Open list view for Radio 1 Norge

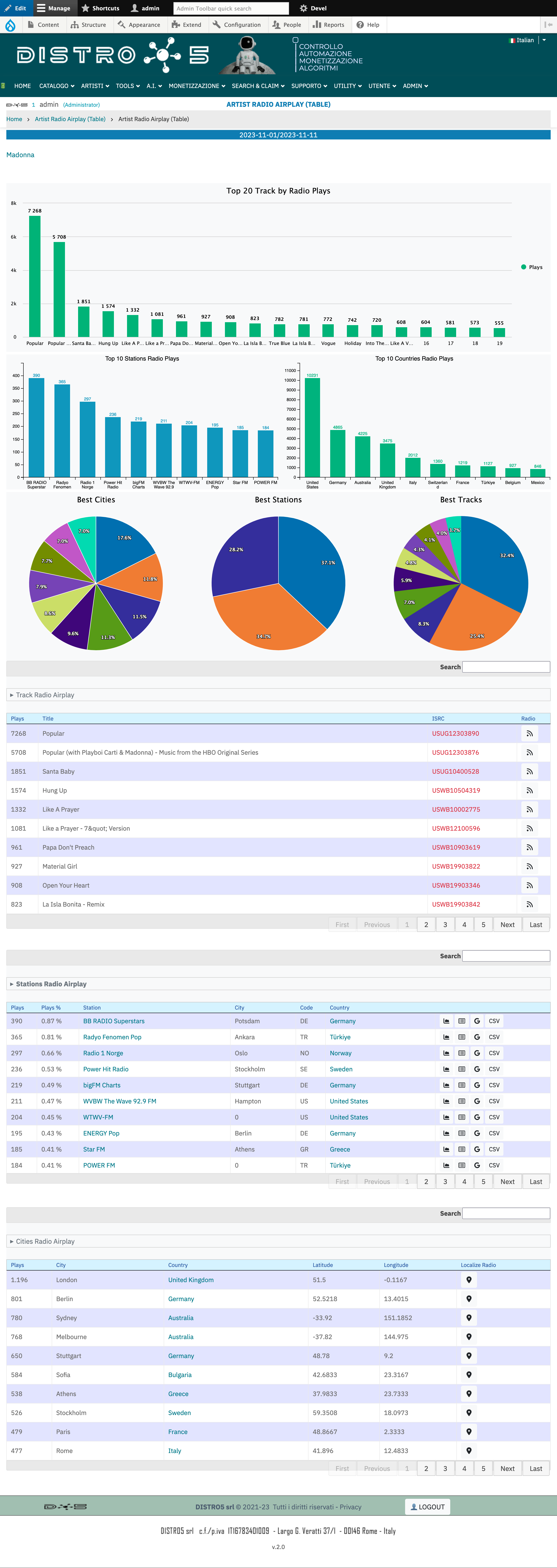(x=462, y=1053)
